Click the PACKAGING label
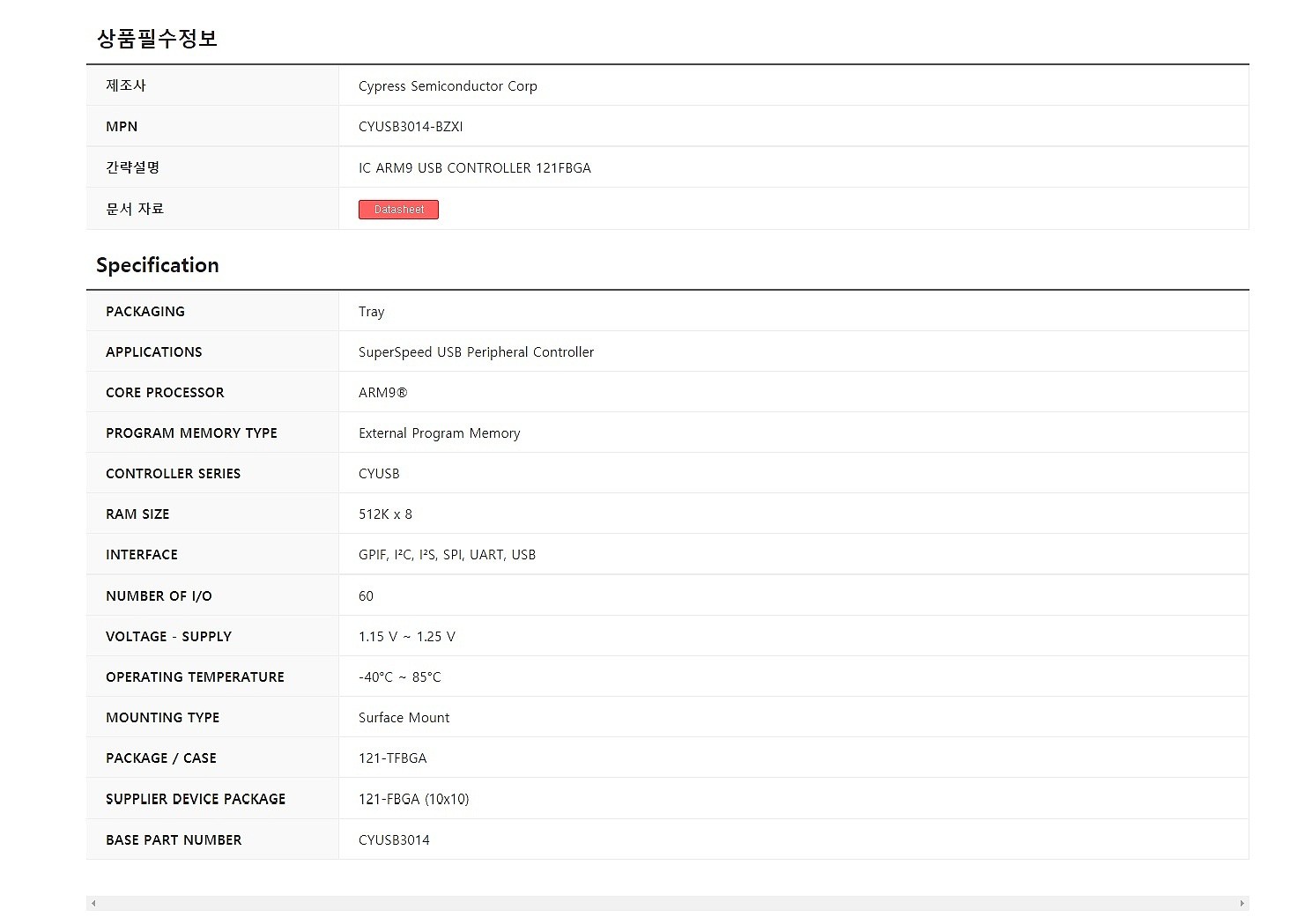The height and width of the screenshot is (924, 1312). (x=145, y=312)
